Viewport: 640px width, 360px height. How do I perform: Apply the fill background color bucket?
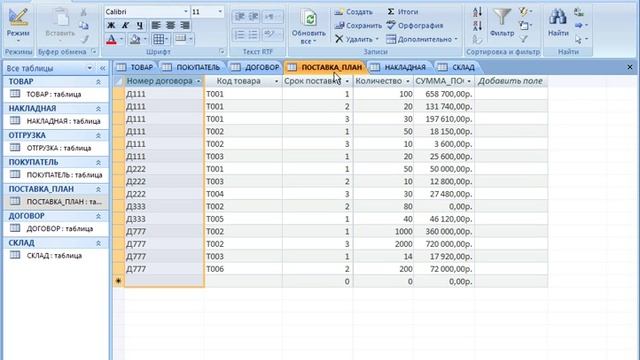(x=135, y=40)
